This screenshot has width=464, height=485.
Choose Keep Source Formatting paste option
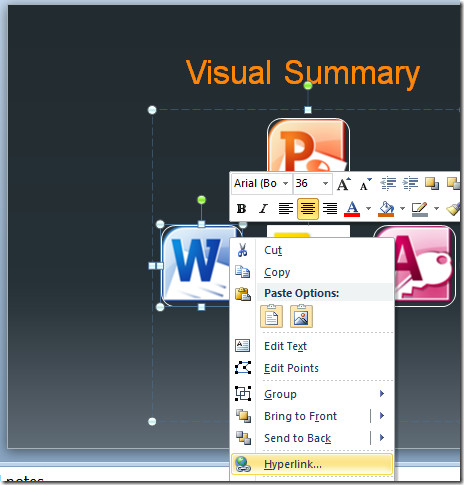(271, 316)
